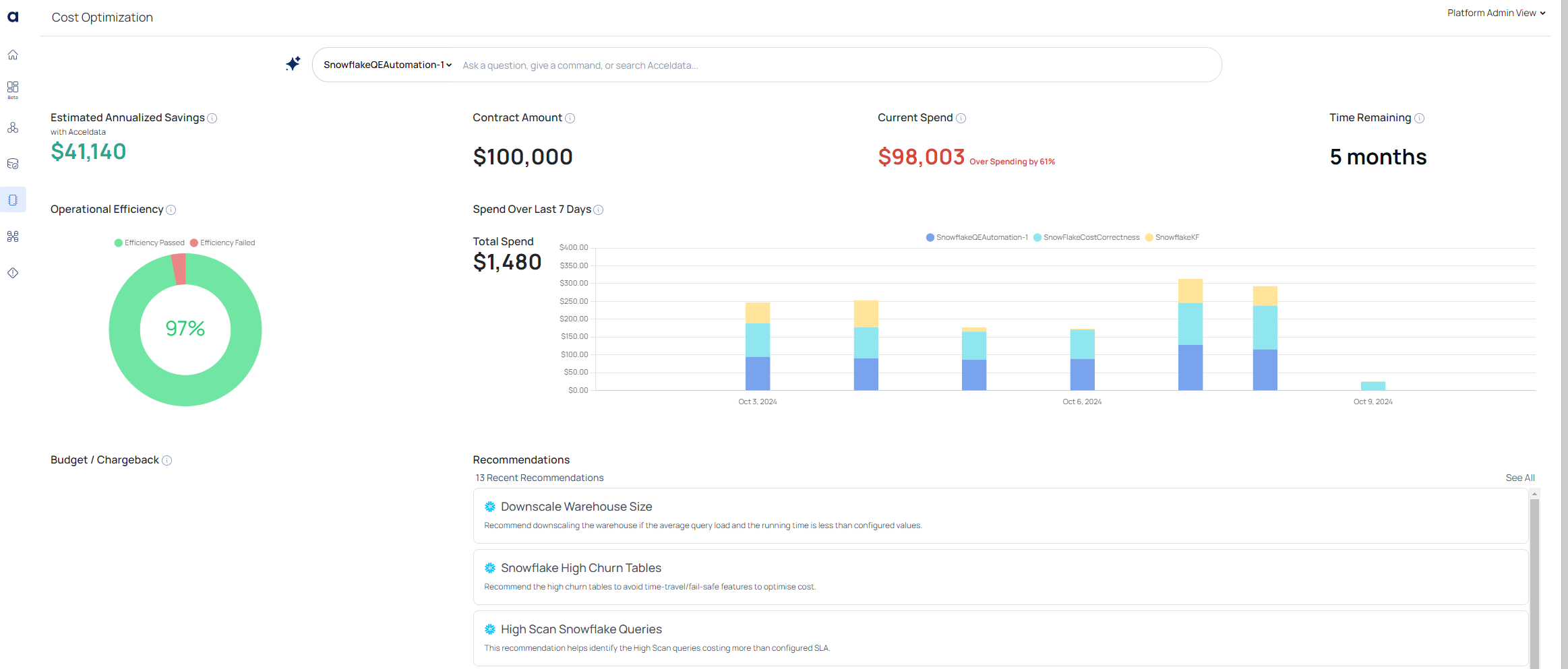Click the AI sparkle assistant icon
1568x669 pixels.
point(293,64)
